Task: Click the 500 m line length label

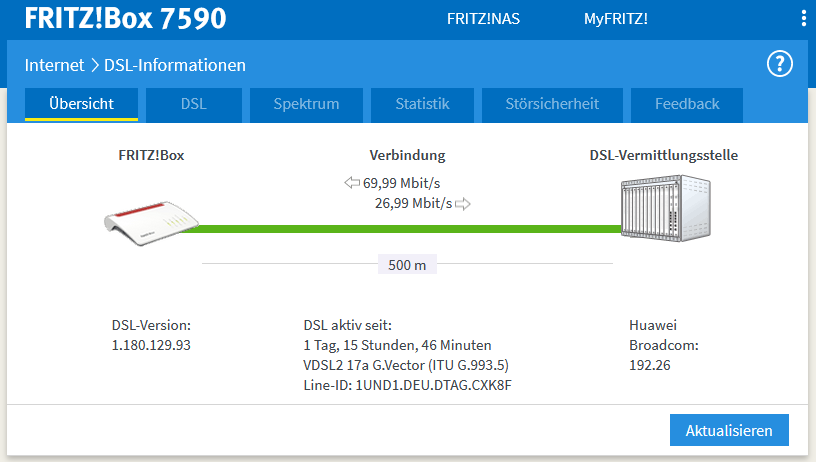Action: [407, 265]
